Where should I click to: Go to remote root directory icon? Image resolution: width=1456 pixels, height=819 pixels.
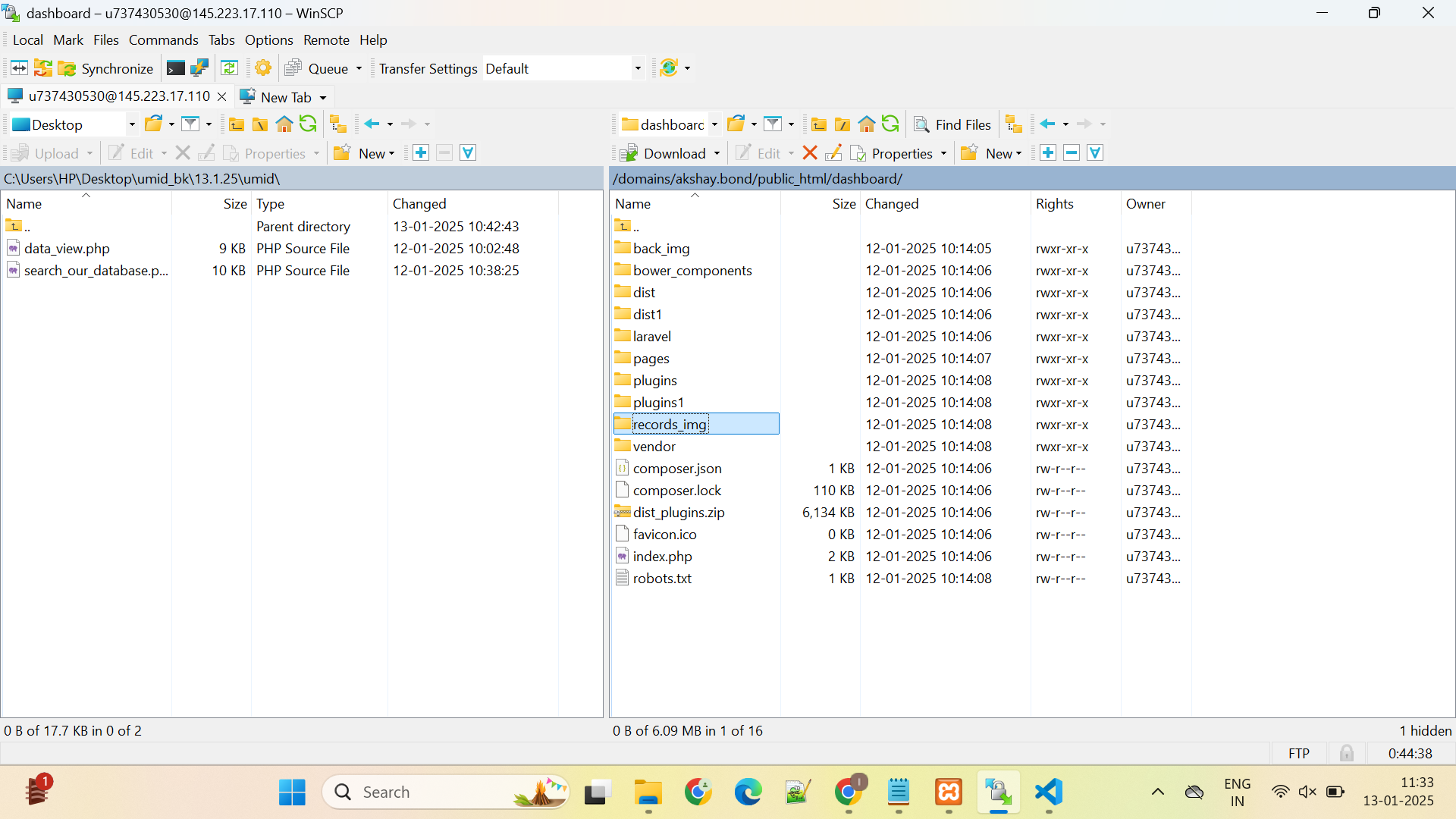pyautogui.click(x=843, y=124)
